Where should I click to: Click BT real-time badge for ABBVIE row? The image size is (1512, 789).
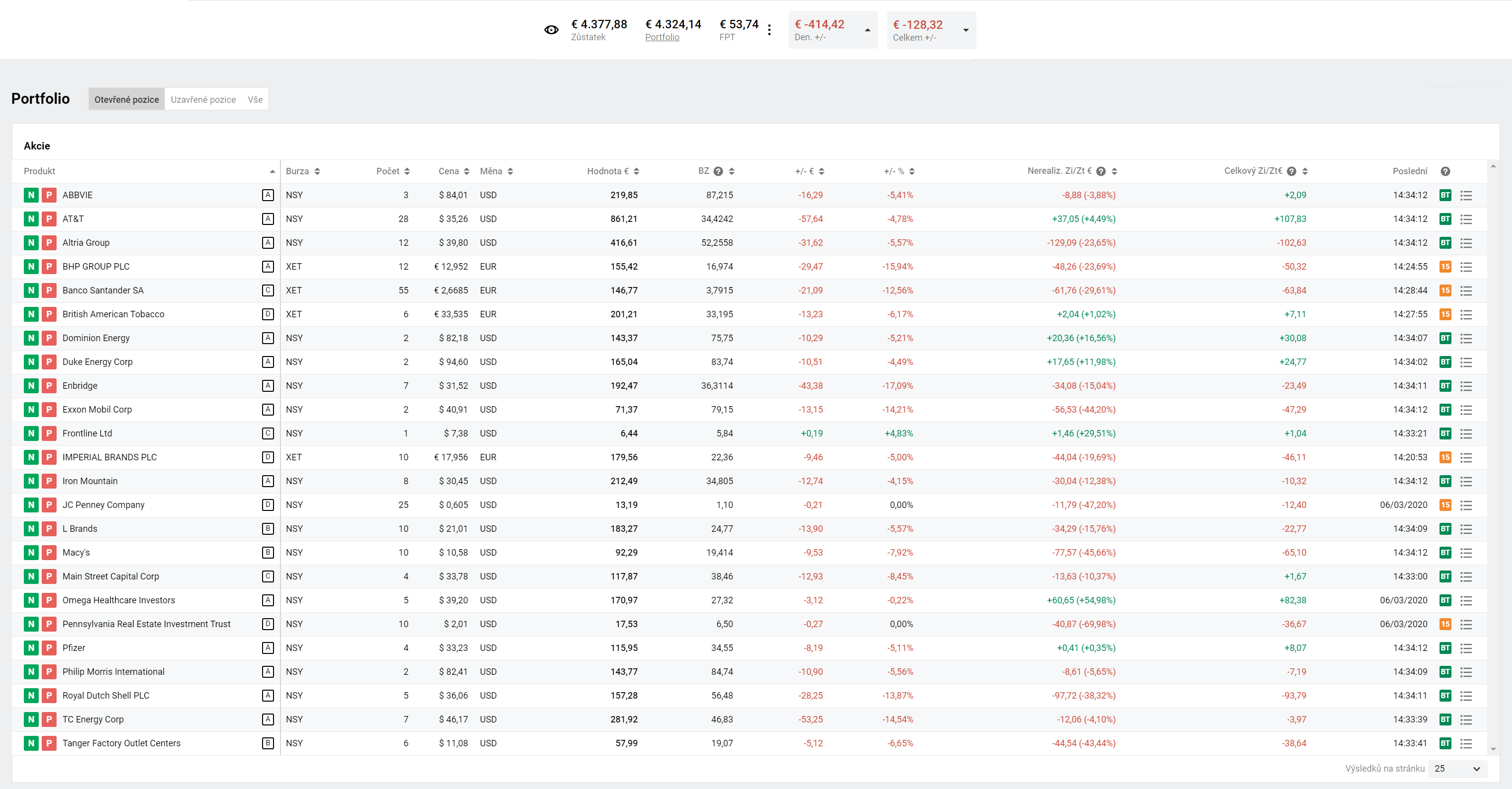click(x=1445, y=195)
